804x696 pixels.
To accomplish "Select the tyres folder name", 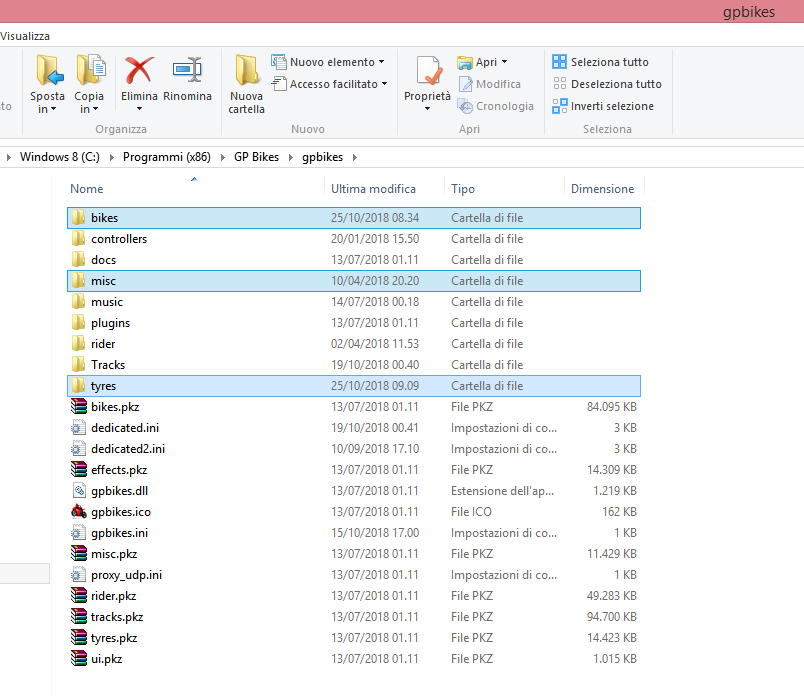I will pyautogui.click(x=104, y=386).
